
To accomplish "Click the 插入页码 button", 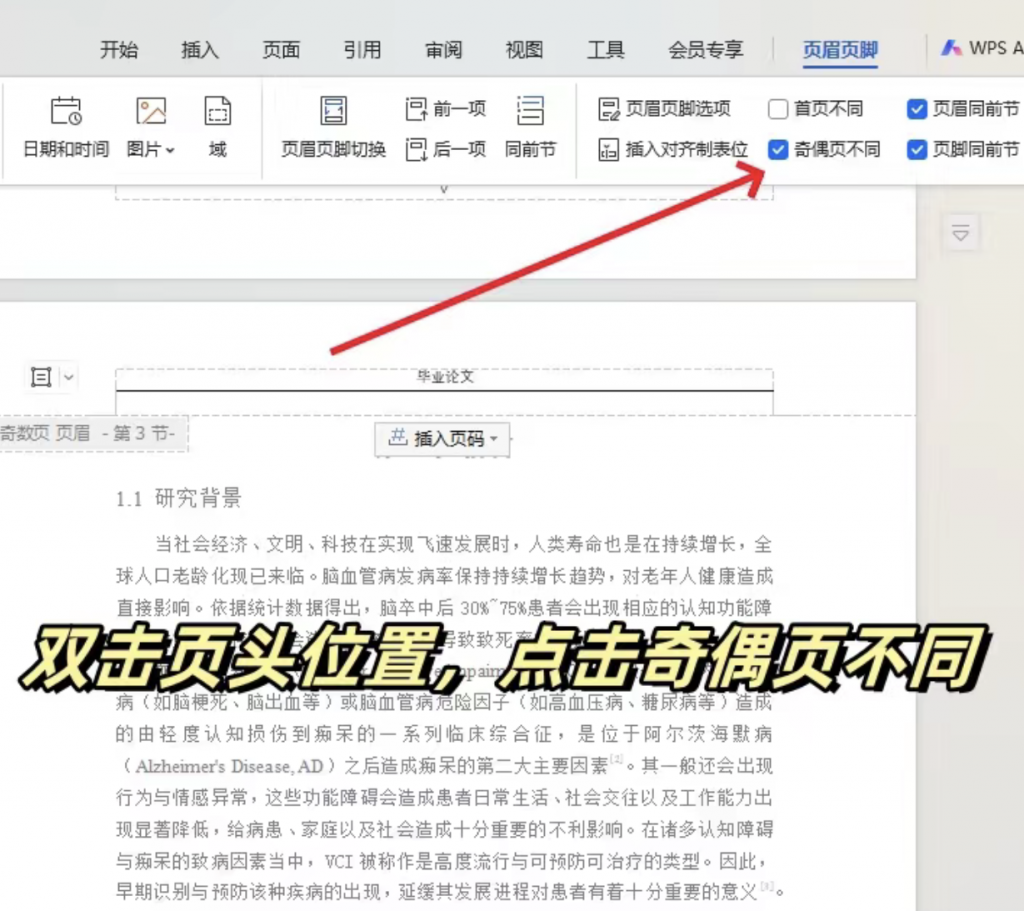I will pyautogui.click(x=442, y=438).
